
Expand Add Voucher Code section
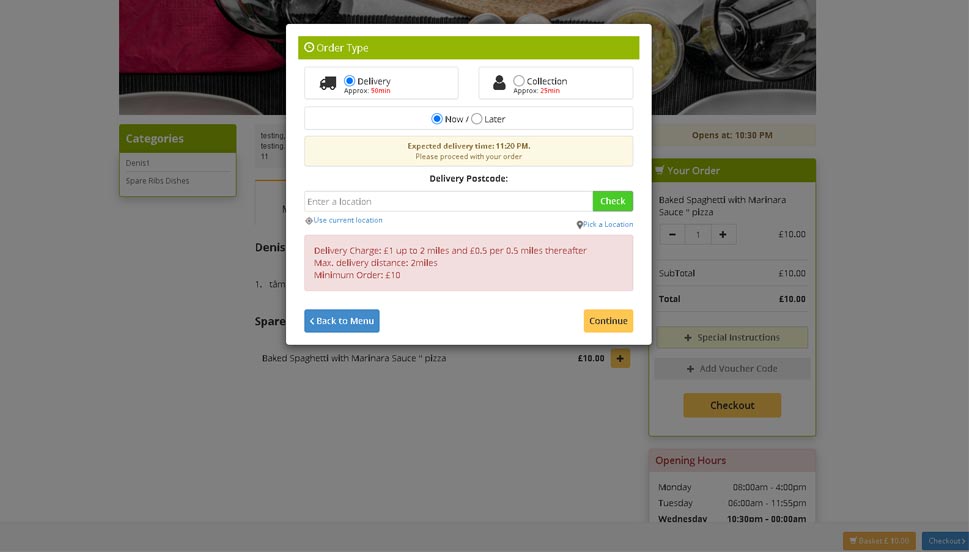click(732, 368)
